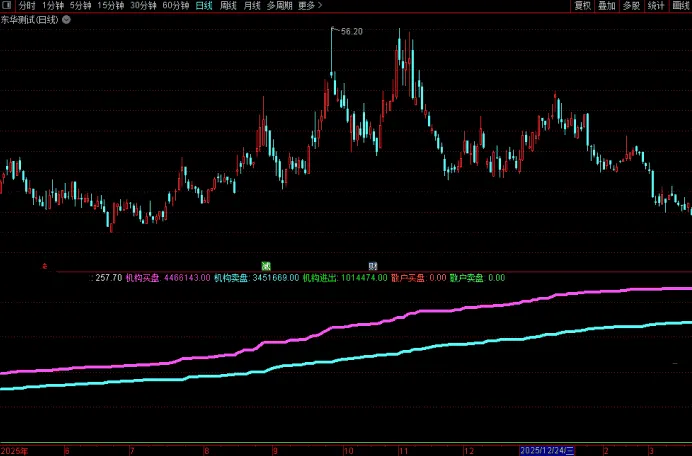
Task: Click the 散户卖盘 indicator label
Action: pos(467,278)
